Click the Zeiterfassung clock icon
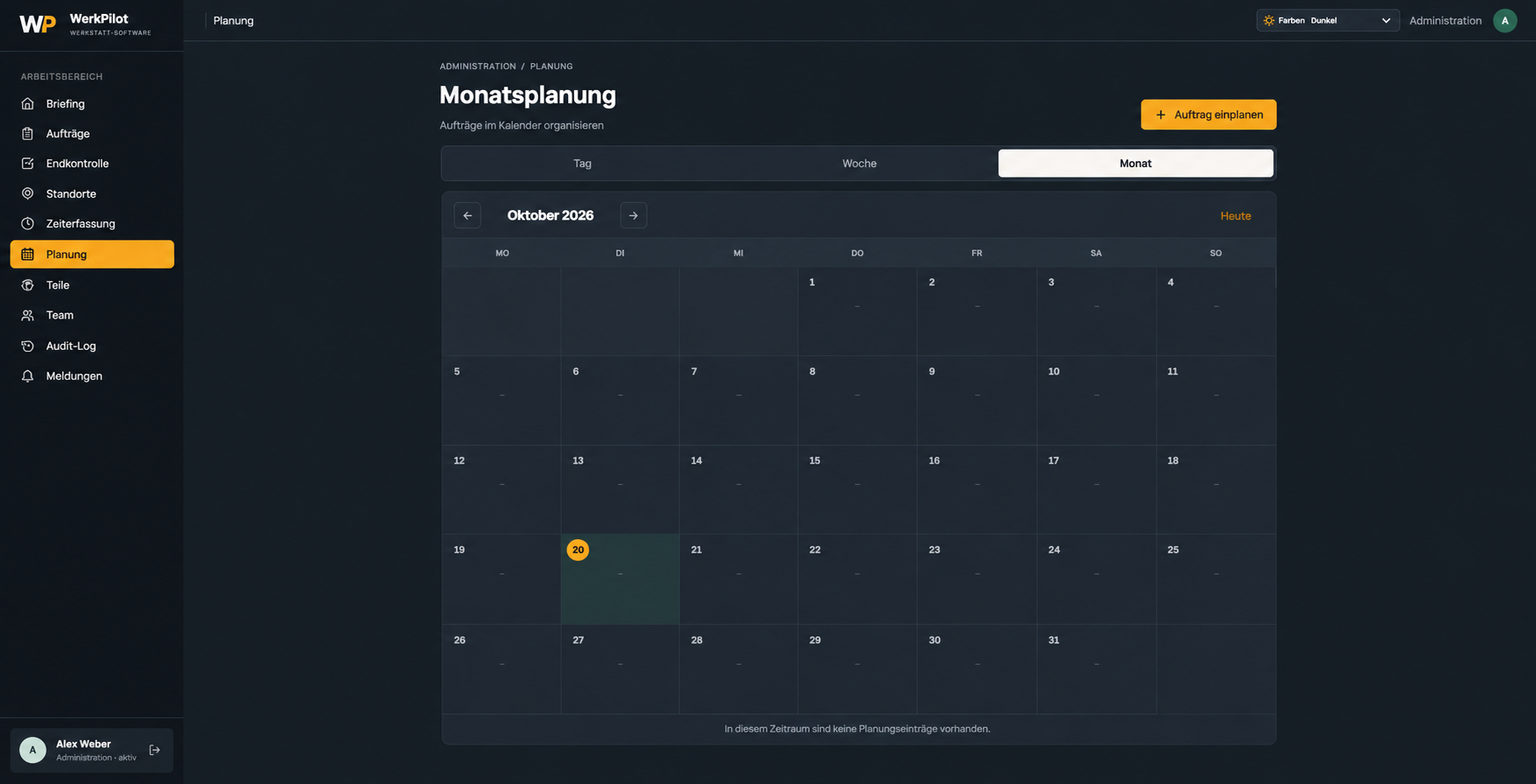The height and width of the screenshot is (784, 1536). click(x=28, y=224)
